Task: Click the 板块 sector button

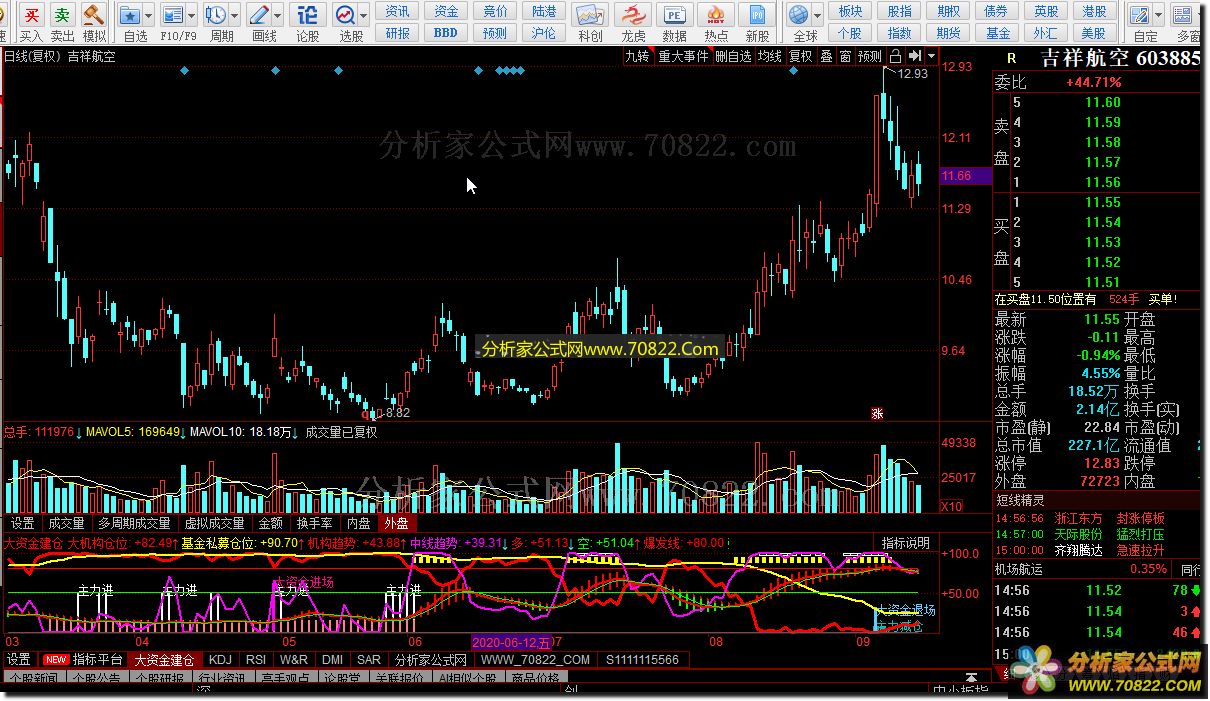Action: click(850, 11)
